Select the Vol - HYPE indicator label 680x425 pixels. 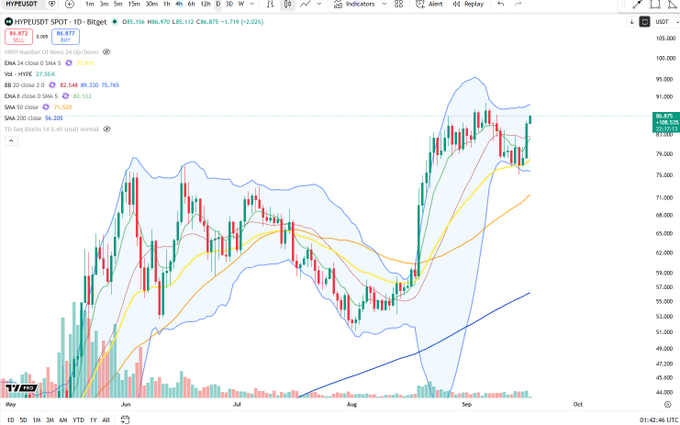click(18, 74)
